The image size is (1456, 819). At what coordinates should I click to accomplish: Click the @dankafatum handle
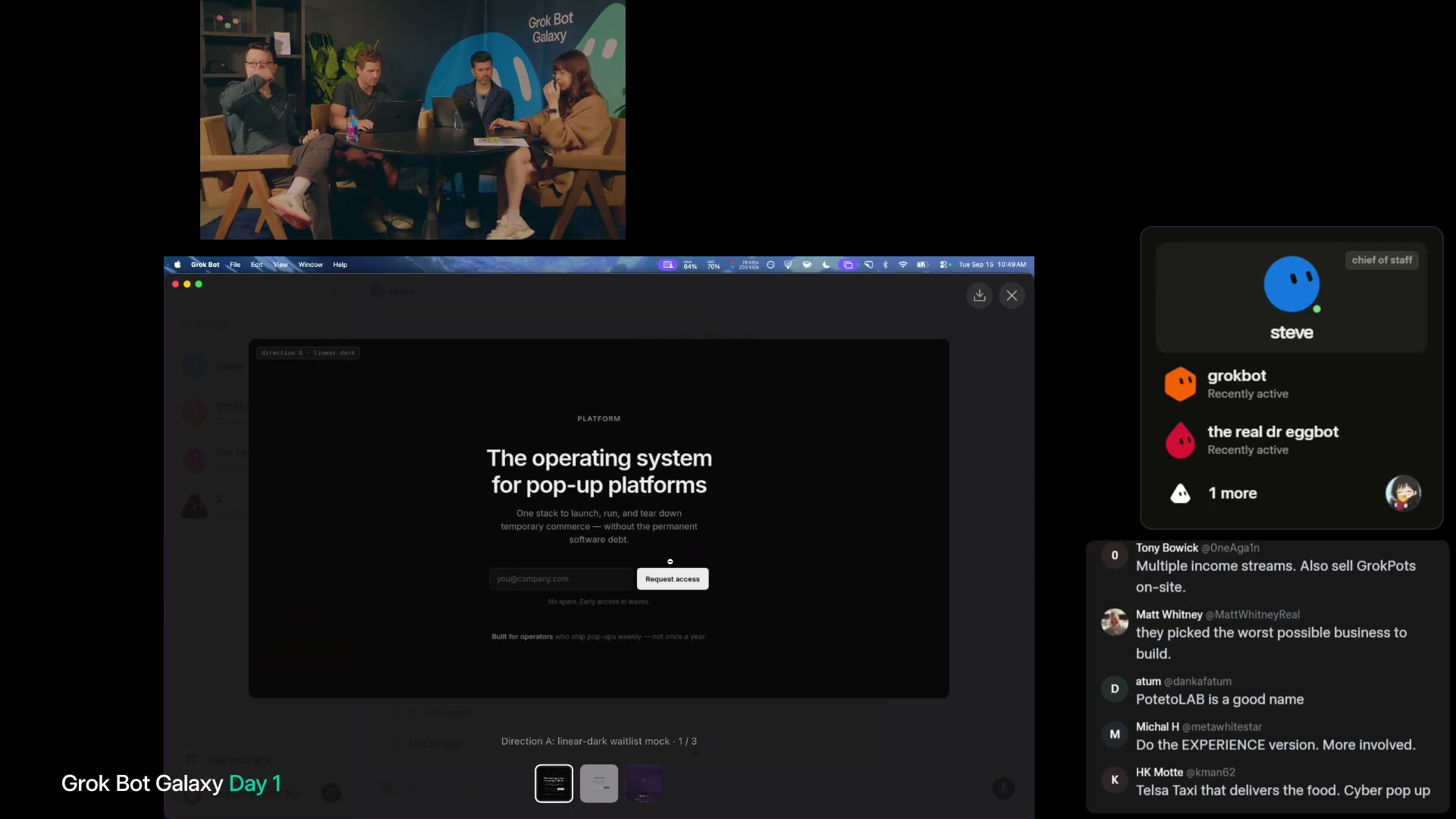1198,681
